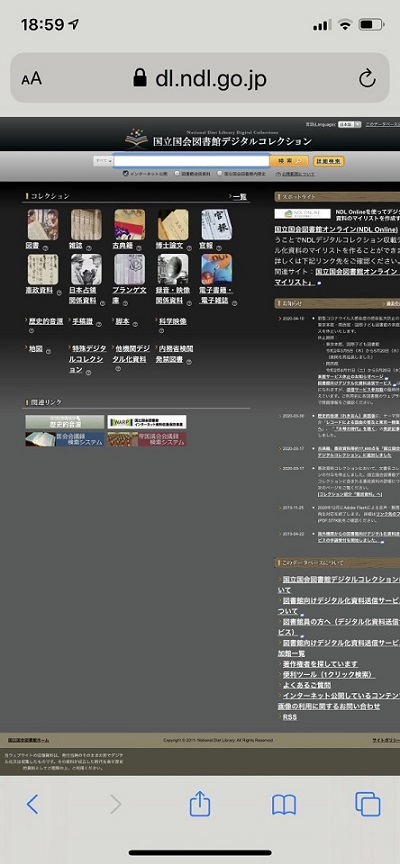Click the WARP web archive banner
The image size is (400, 864).
click(x=147, y=422)
